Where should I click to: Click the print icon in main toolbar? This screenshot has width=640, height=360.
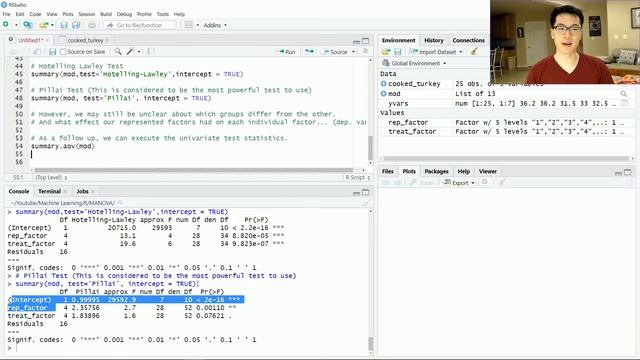[92, 25]
